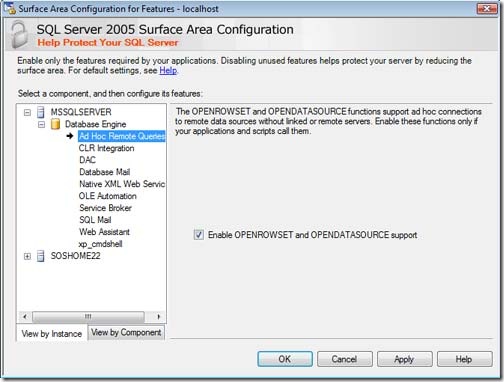Click the title bar application icon
Screen dimensions: 504x382
(9, 8)
